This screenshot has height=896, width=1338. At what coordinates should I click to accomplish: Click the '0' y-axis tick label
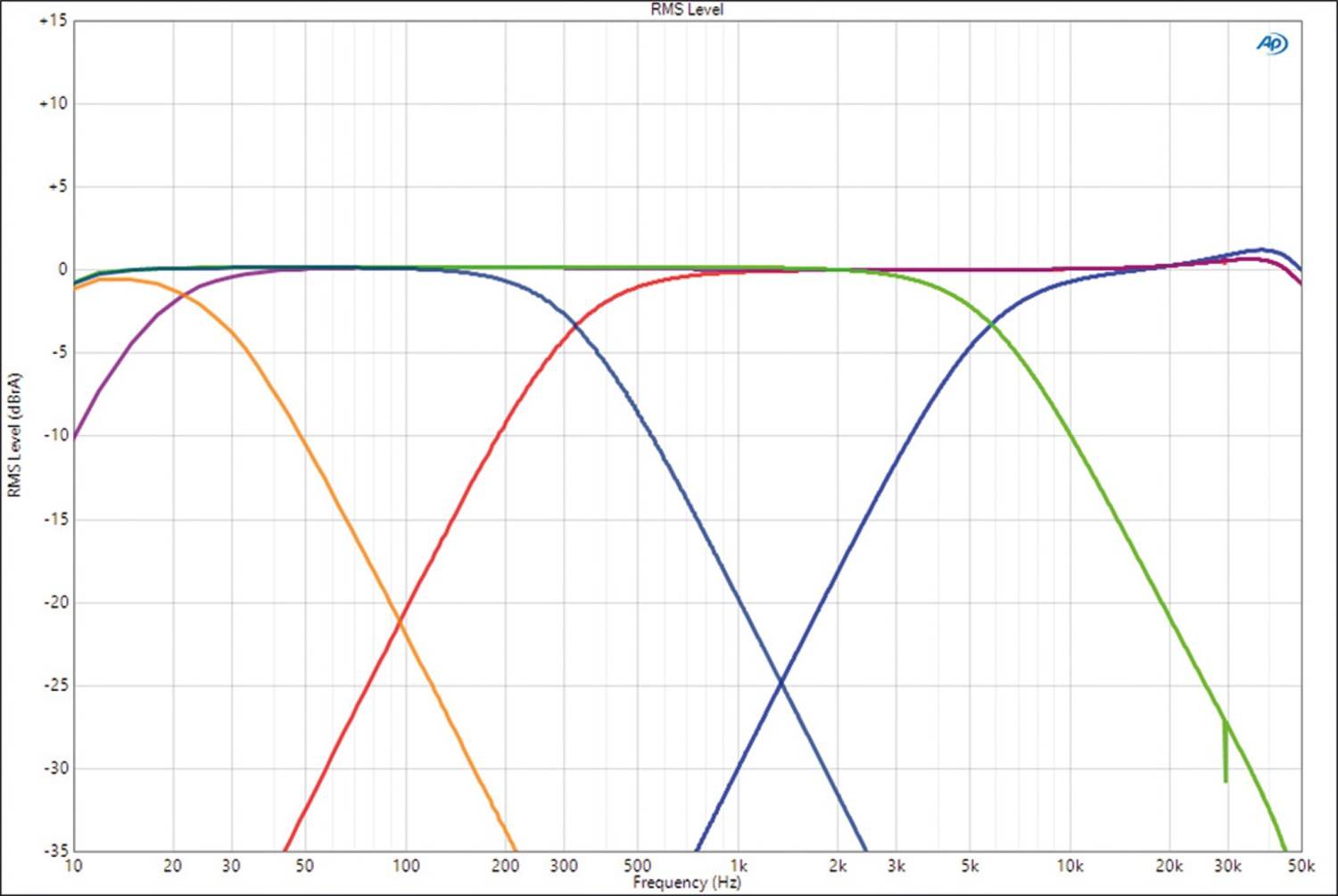click(x=63, y=269)
